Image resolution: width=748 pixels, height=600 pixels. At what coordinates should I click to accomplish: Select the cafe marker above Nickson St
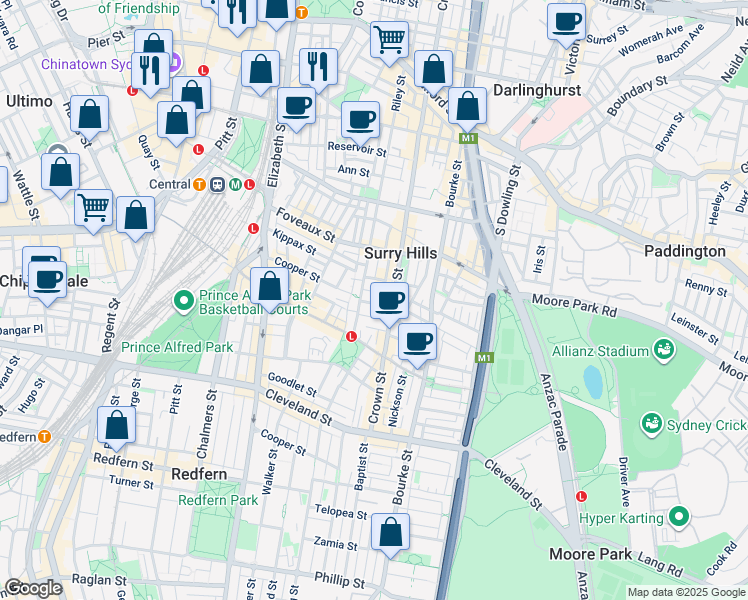(x=417, y=342)
